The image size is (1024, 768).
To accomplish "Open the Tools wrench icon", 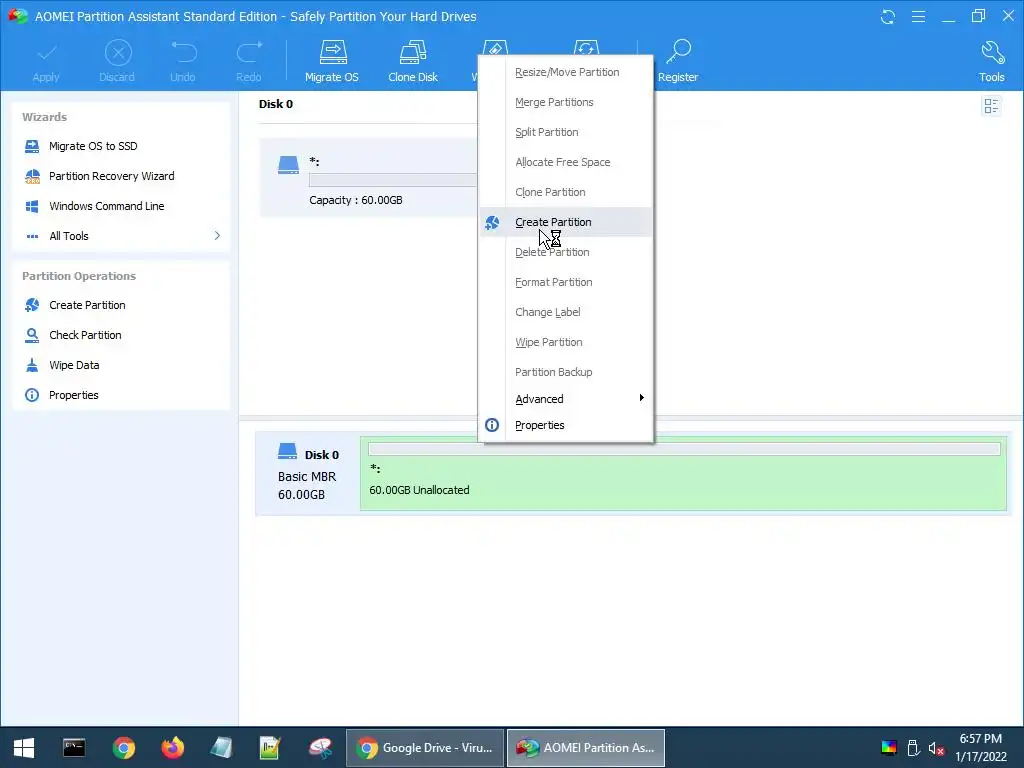I will coord(992,52).
